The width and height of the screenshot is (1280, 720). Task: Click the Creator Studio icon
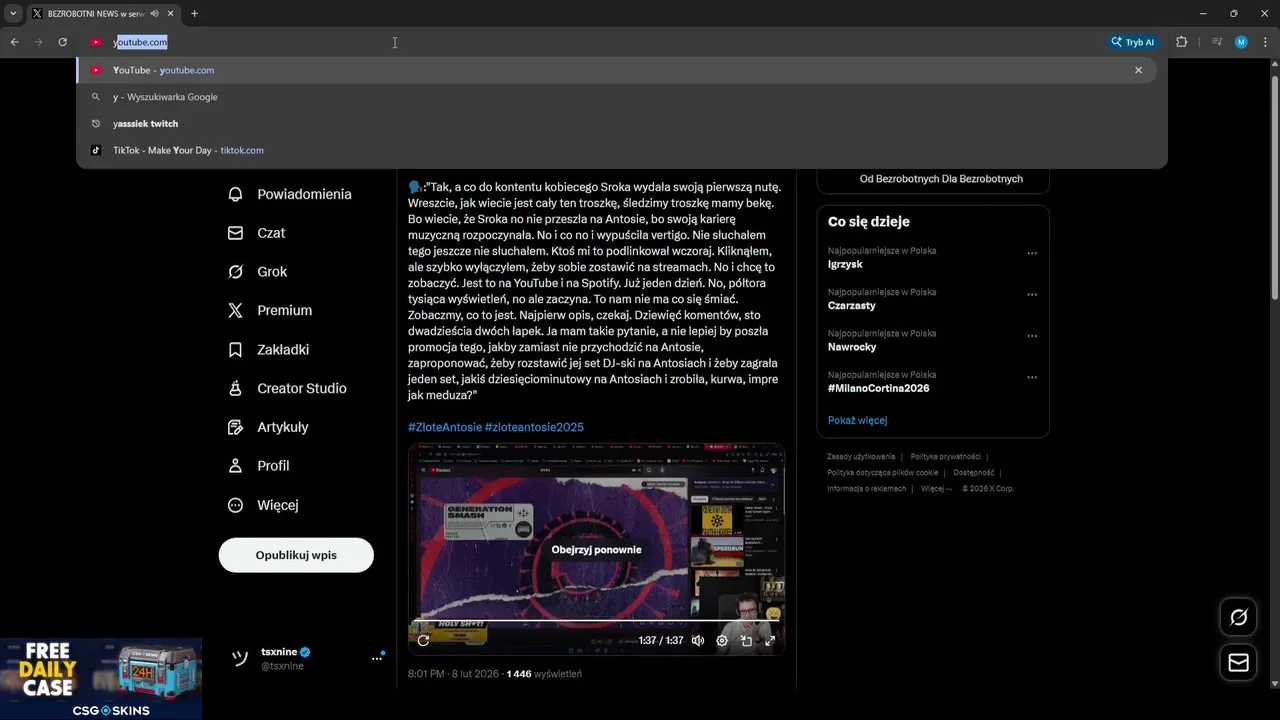click(x=235, y=388)
